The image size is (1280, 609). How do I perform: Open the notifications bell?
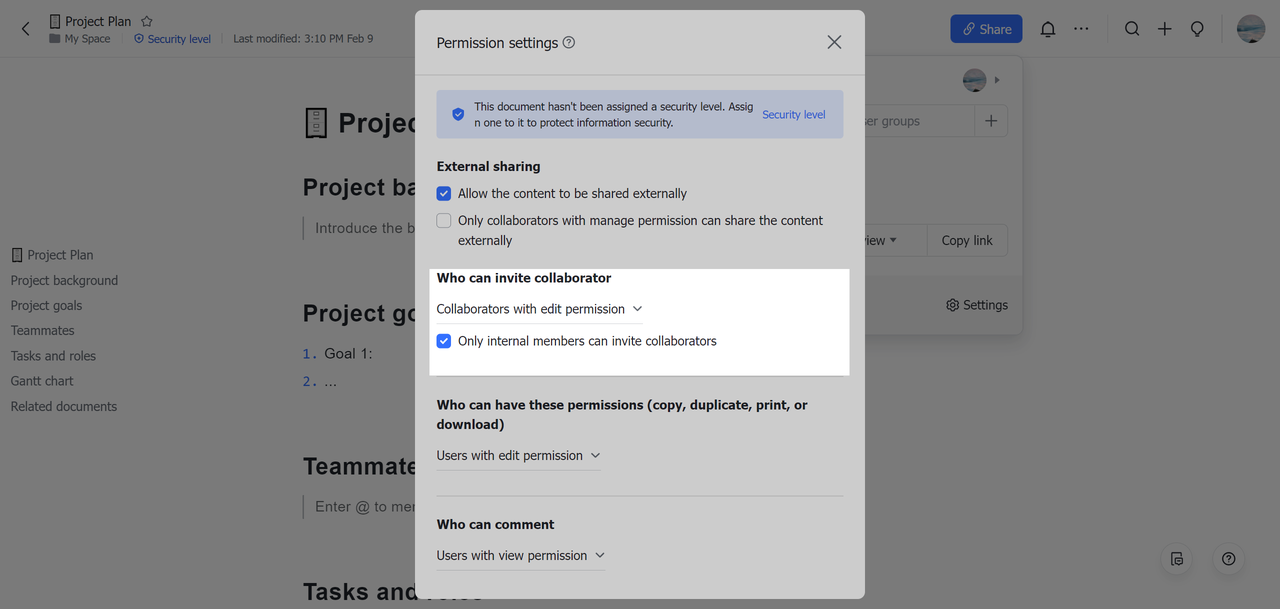tap(1047, 29)
